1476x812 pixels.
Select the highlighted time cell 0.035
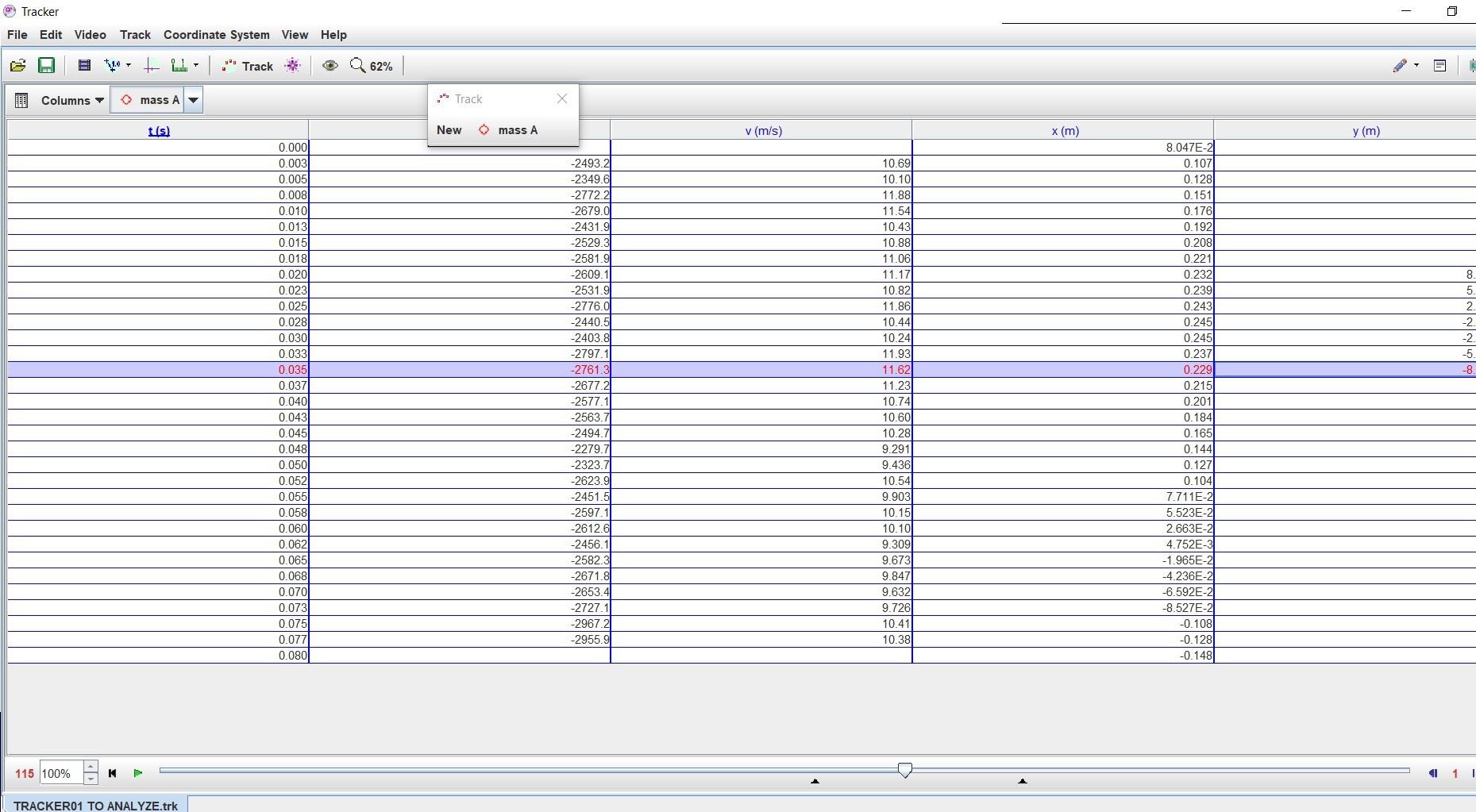click(x=158, y=370)
